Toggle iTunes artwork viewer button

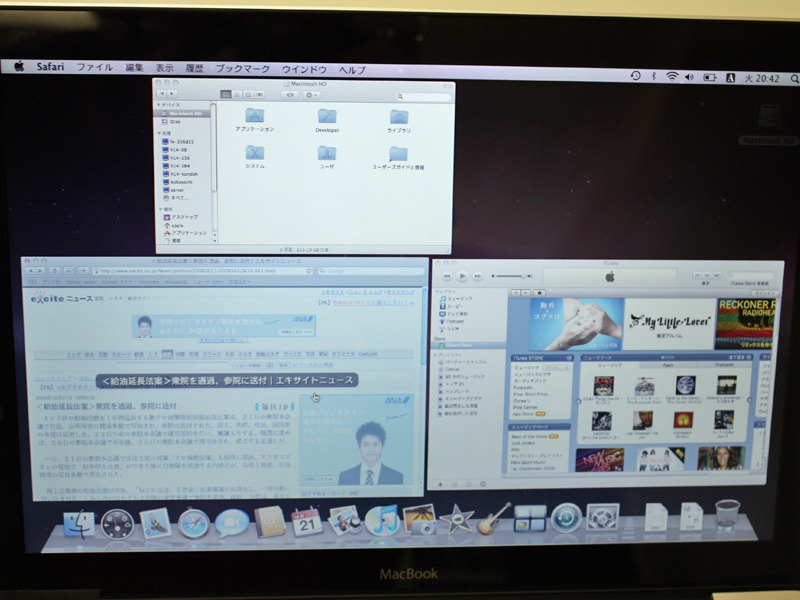coord(483,484)
